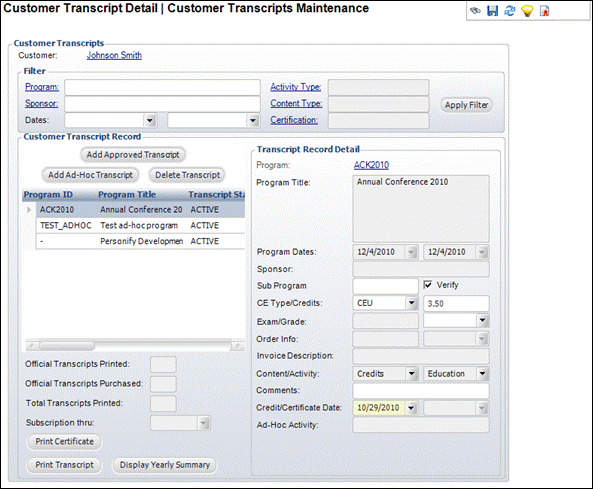593x489 pixels.
Task: Click Program ID column header
Action: pyautogui.click(x=48, y=194)
